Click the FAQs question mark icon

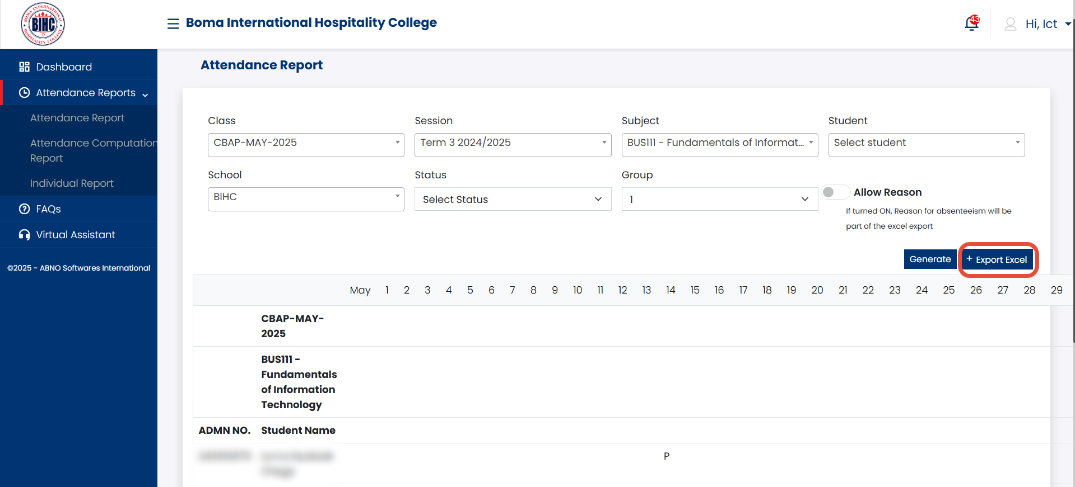pos(25,209)
